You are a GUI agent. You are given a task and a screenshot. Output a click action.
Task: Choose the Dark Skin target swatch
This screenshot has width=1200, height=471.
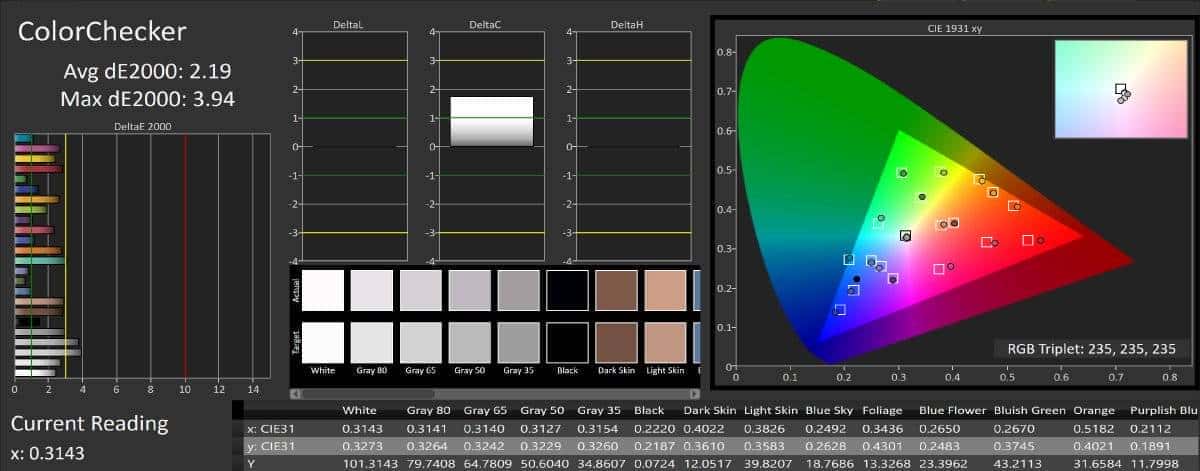(616, 342)
